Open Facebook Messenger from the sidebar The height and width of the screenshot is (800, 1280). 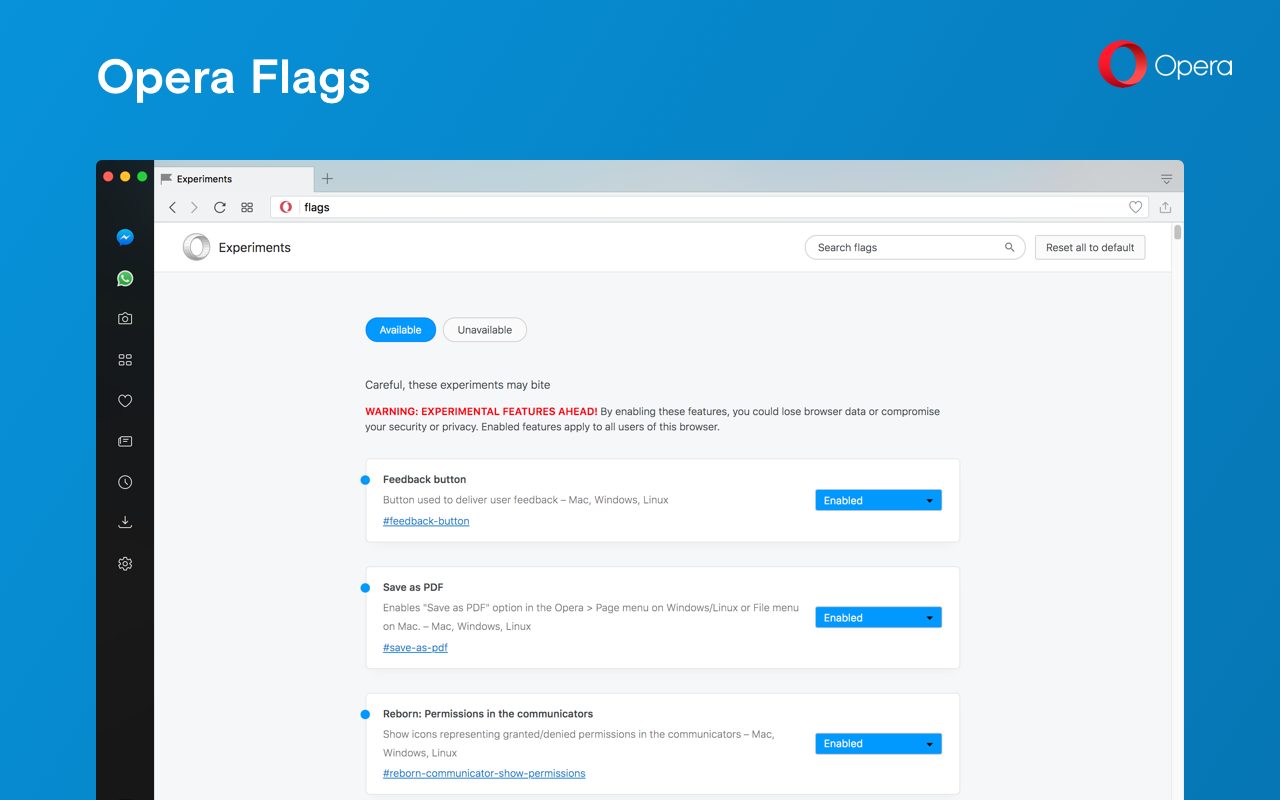(124, 237)
